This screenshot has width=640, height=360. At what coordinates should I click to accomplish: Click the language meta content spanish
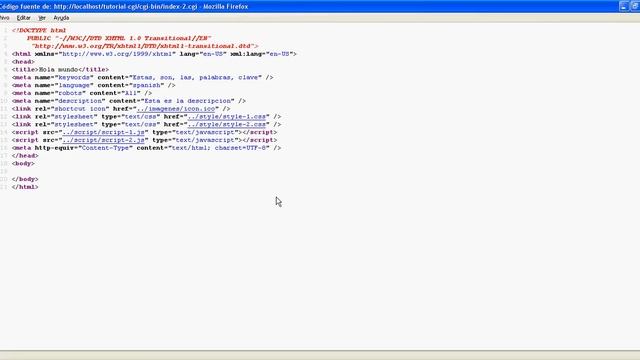click(147, 85)
